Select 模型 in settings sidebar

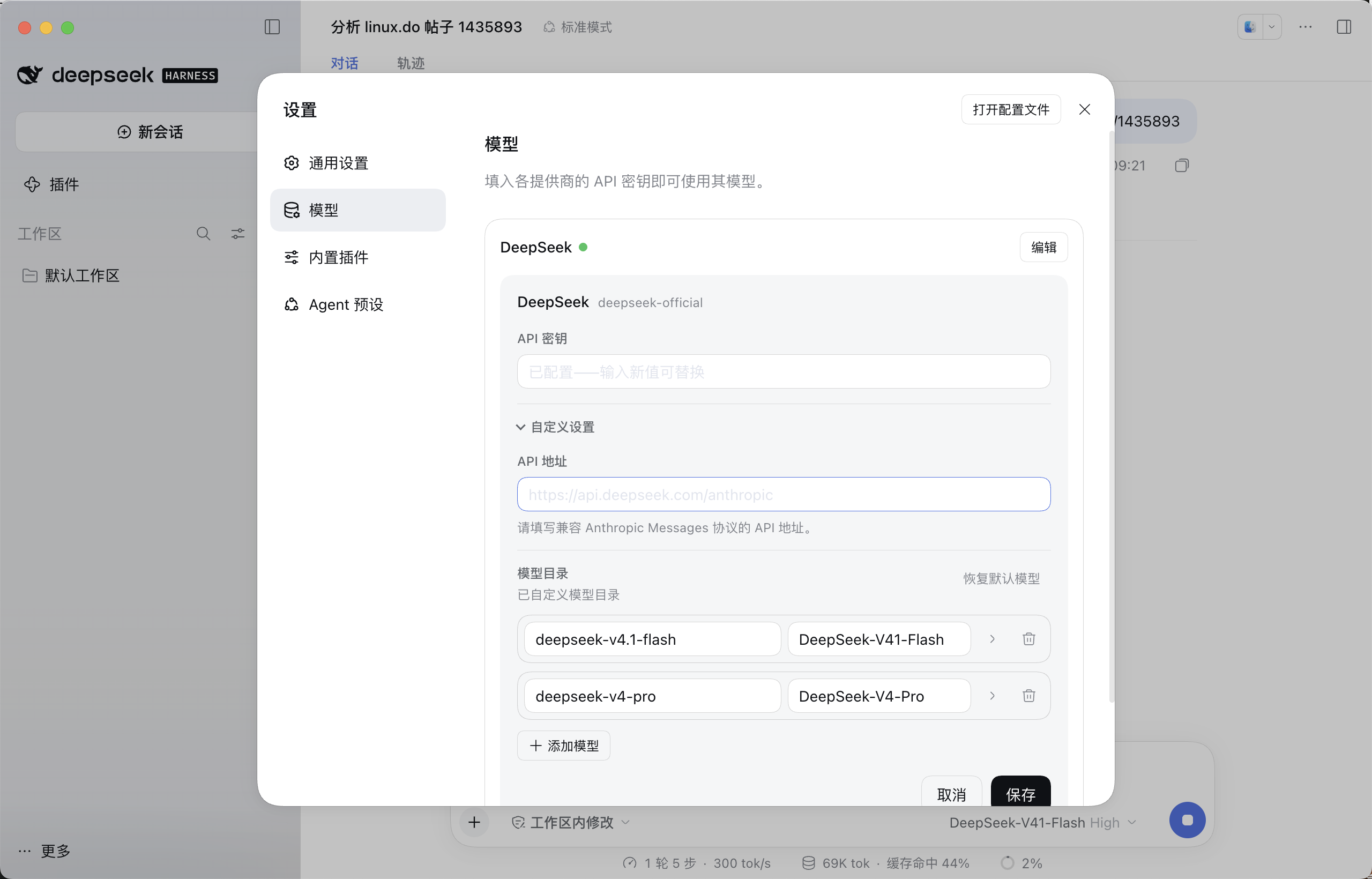tap(358, 210)
